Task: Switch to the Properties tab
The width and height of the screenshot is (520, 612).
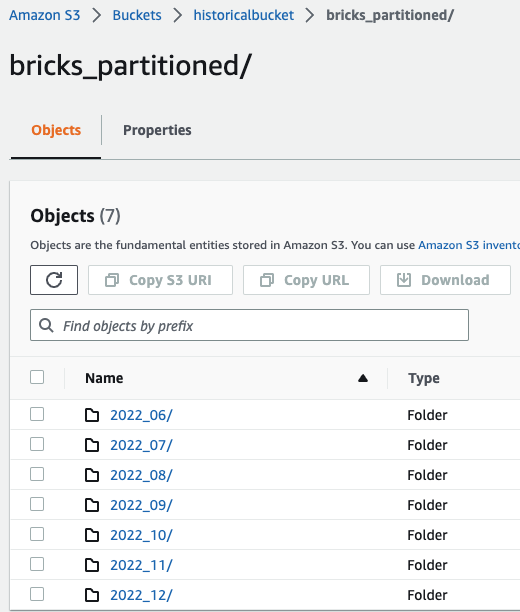Action: click(157, 130)
